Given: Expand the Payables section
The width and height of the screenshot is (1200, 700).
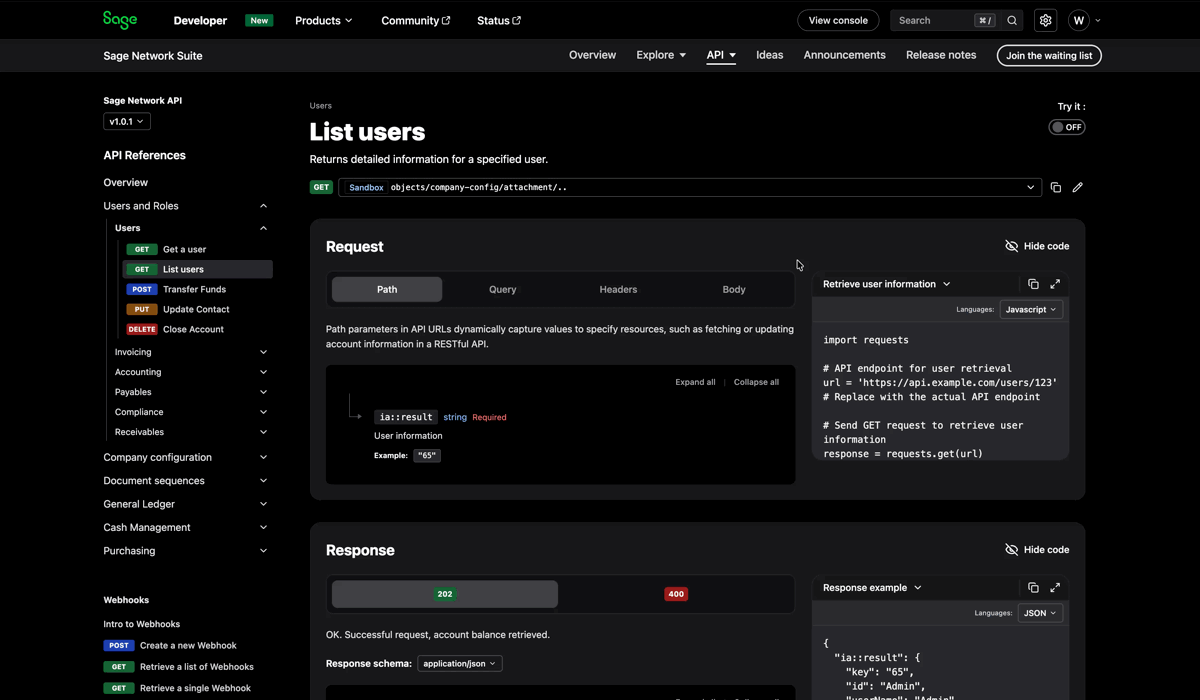Looking at the screenshot, I should (x=264, y=392).
